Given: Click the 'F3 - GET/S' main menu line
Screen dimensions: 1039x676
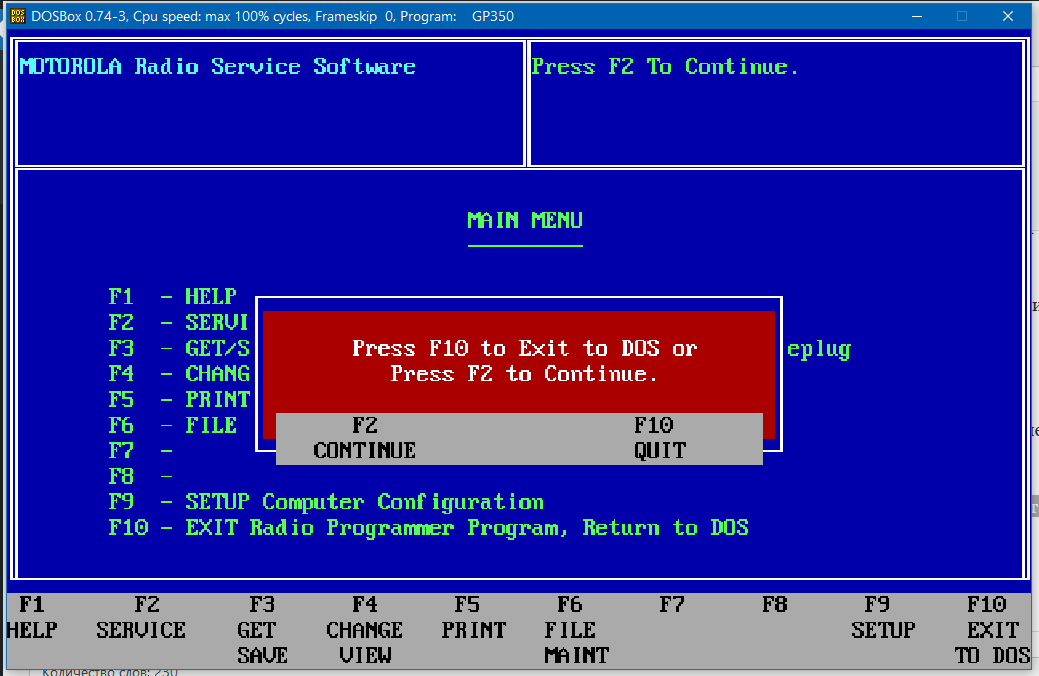Looking at the screenshot, I should (179, 348).
